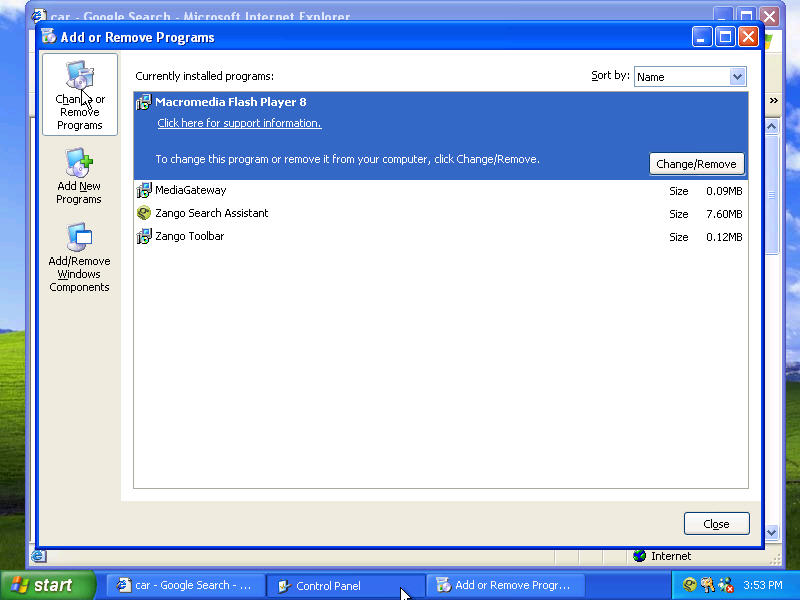This screenshot has width=800, height=600.
Task: Click the messenger icon in system tray
Action: pyautogui.click(x=726, y=585)
